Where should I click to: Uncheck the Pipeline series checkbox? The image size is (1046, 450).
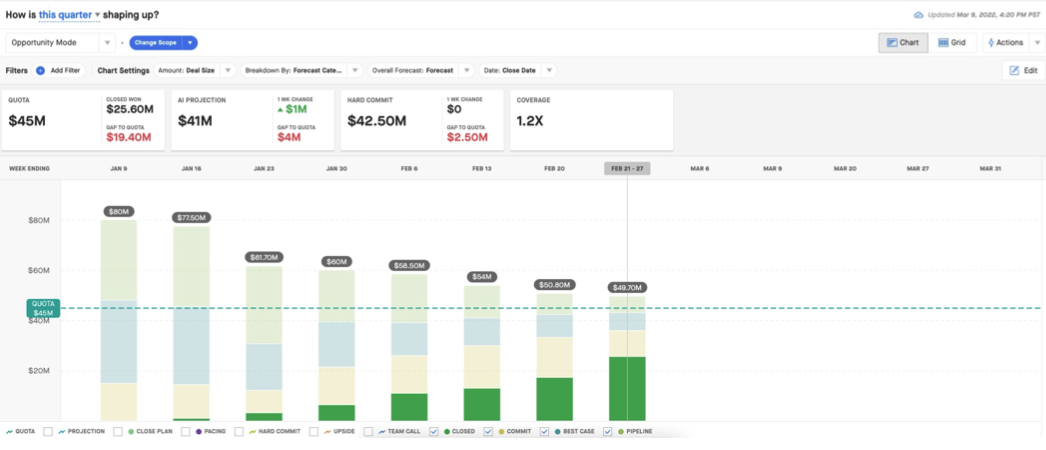(x=608, y=431)
